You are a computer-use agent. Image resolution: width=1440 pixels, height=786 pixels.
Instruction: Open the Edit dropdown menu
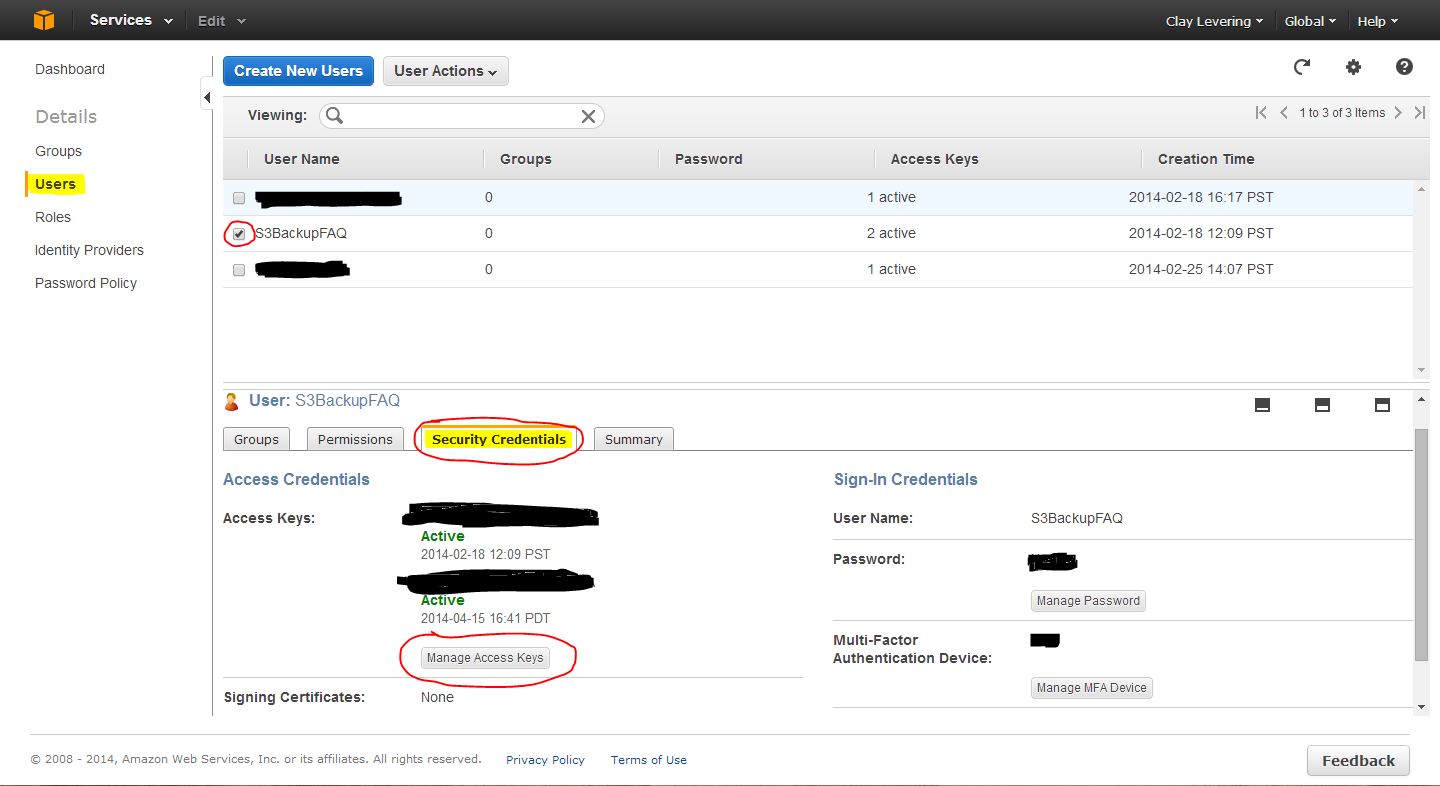[x=221, y=20]
